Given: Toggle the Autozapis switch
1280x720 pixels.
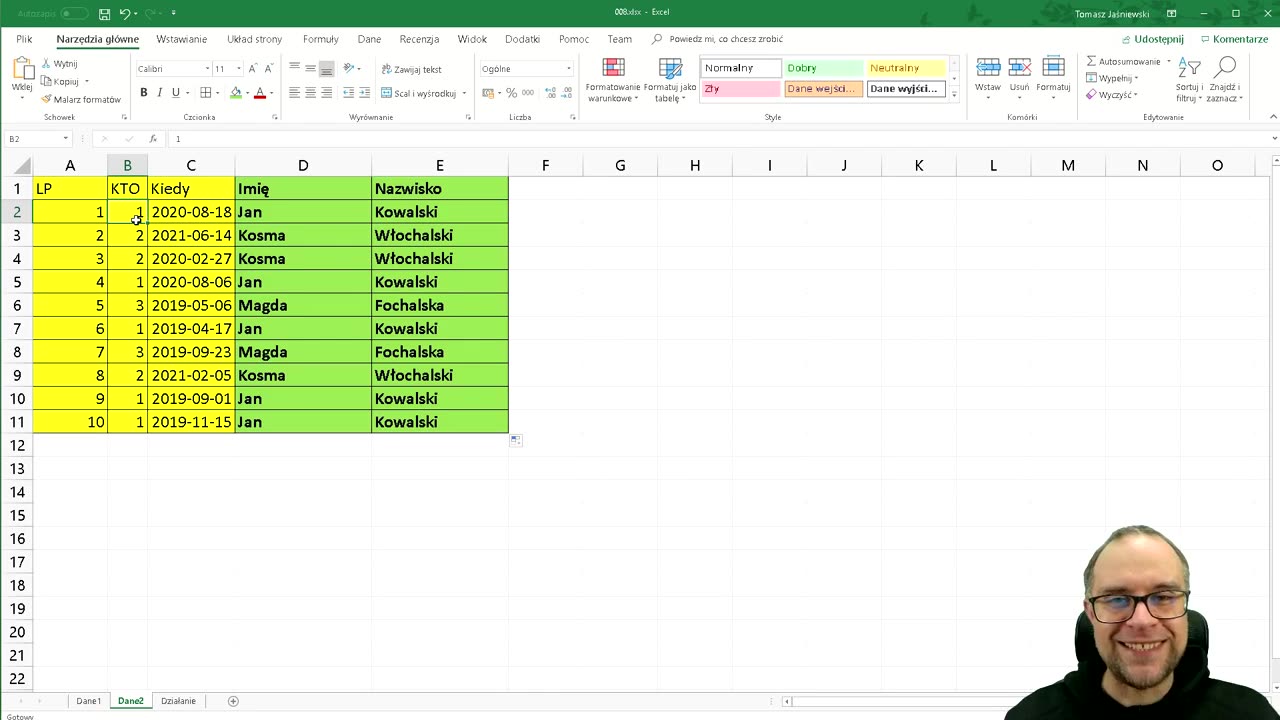Looking at the screenshot, I should [x=73, y=14].
